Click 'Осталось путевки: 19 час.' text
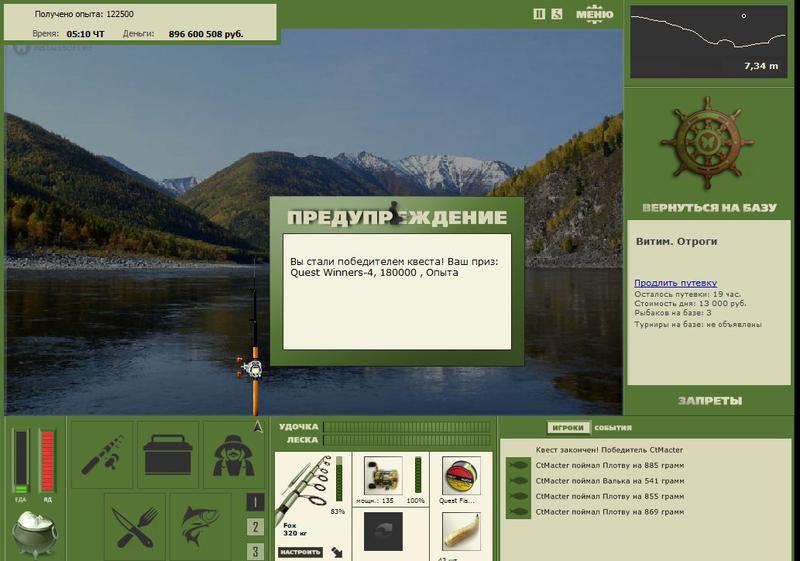The height and width of the screenshot is (561, 800). [687, 294]
